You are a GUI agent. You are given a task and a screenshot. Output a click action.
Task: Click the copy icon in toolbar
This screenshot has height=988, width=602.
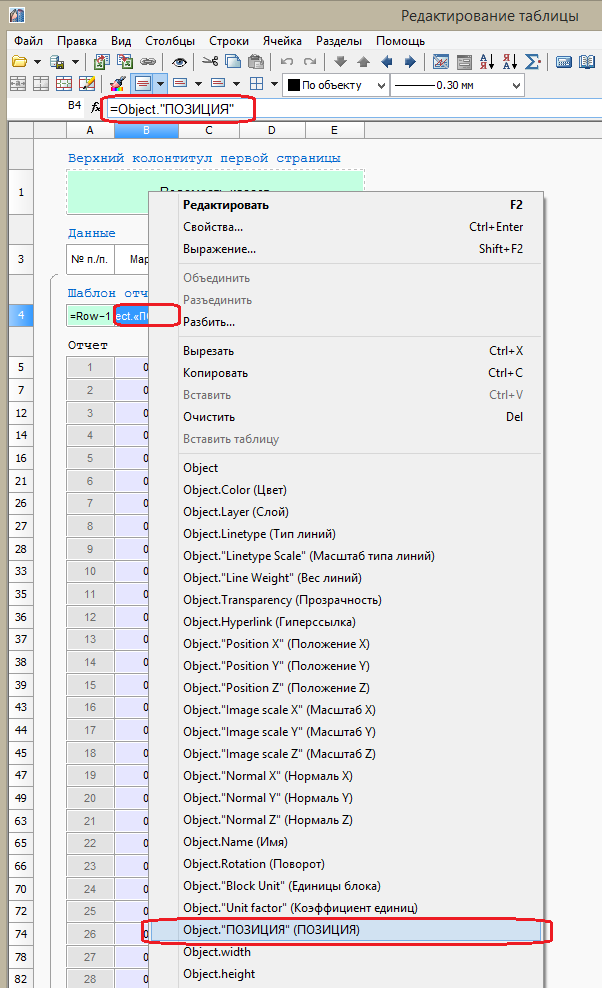233,62
